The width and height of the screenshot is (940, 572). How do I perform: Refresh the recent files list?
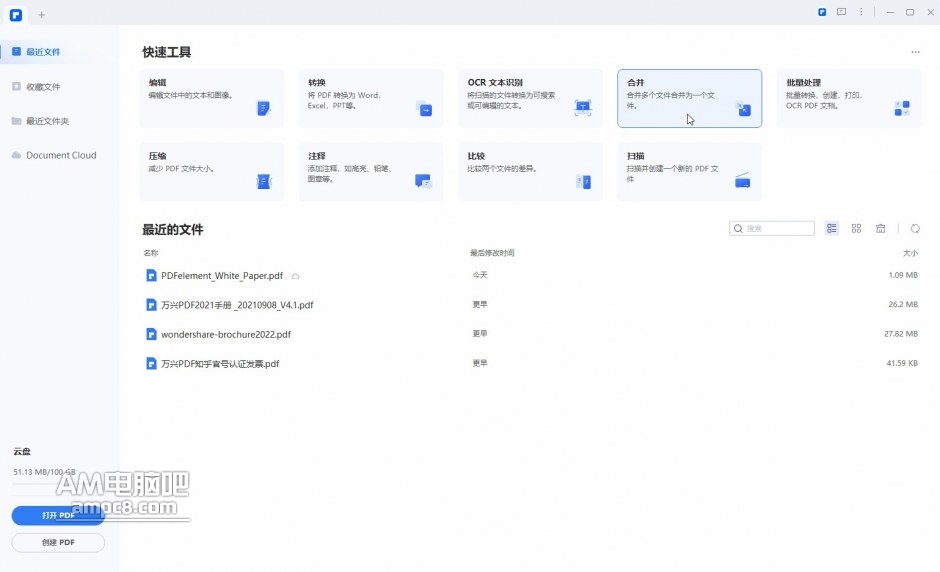pyautogui.click(x=915, y=228)
